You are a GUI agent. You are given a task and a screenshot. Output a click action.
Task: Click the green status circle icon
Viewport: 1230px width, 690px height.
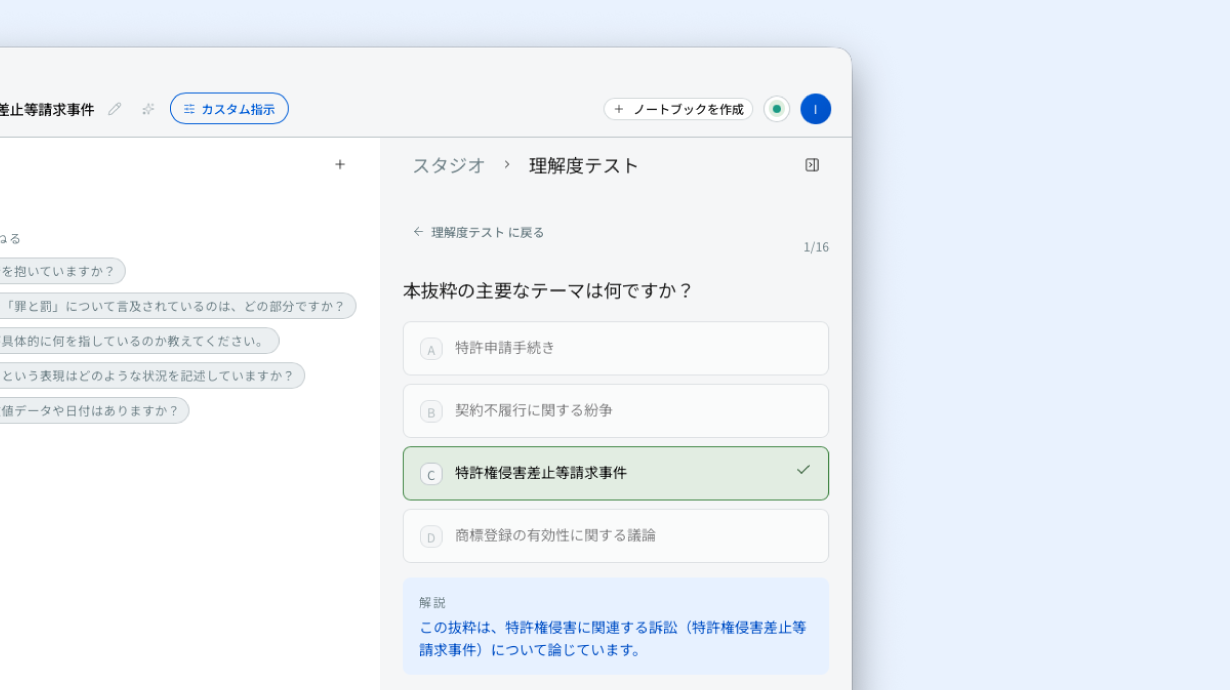pos(777,109)
